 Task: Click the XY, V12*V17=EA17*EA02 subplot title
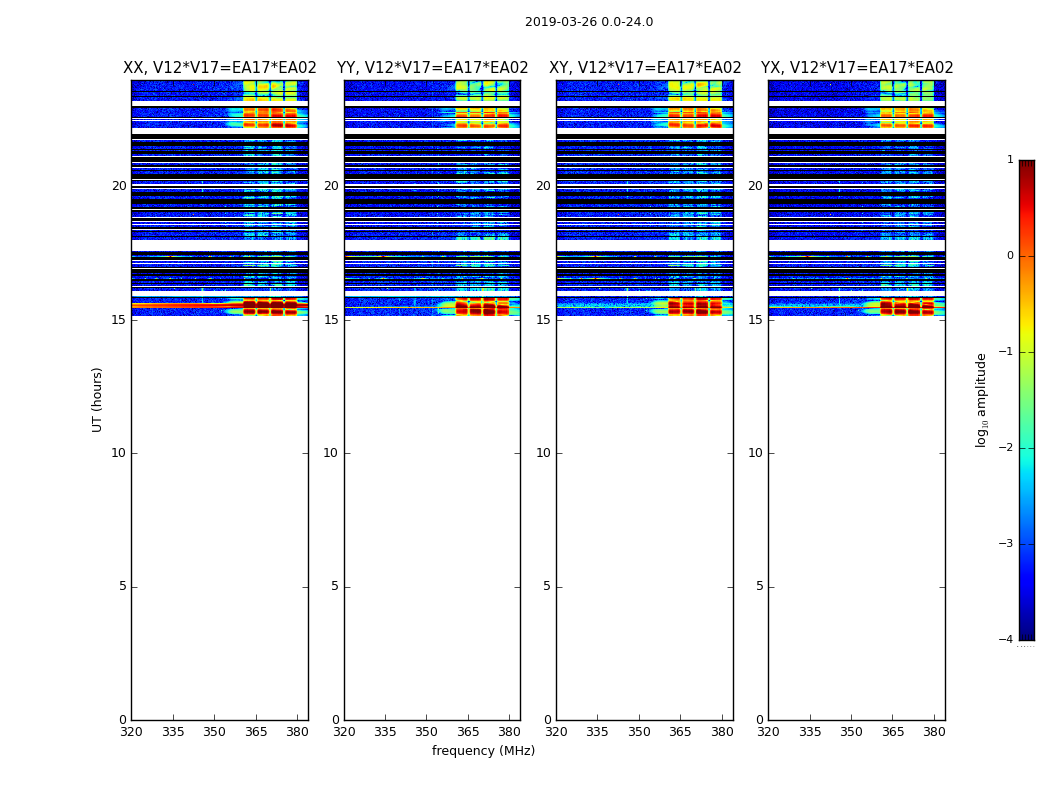[x=645, y=68]
